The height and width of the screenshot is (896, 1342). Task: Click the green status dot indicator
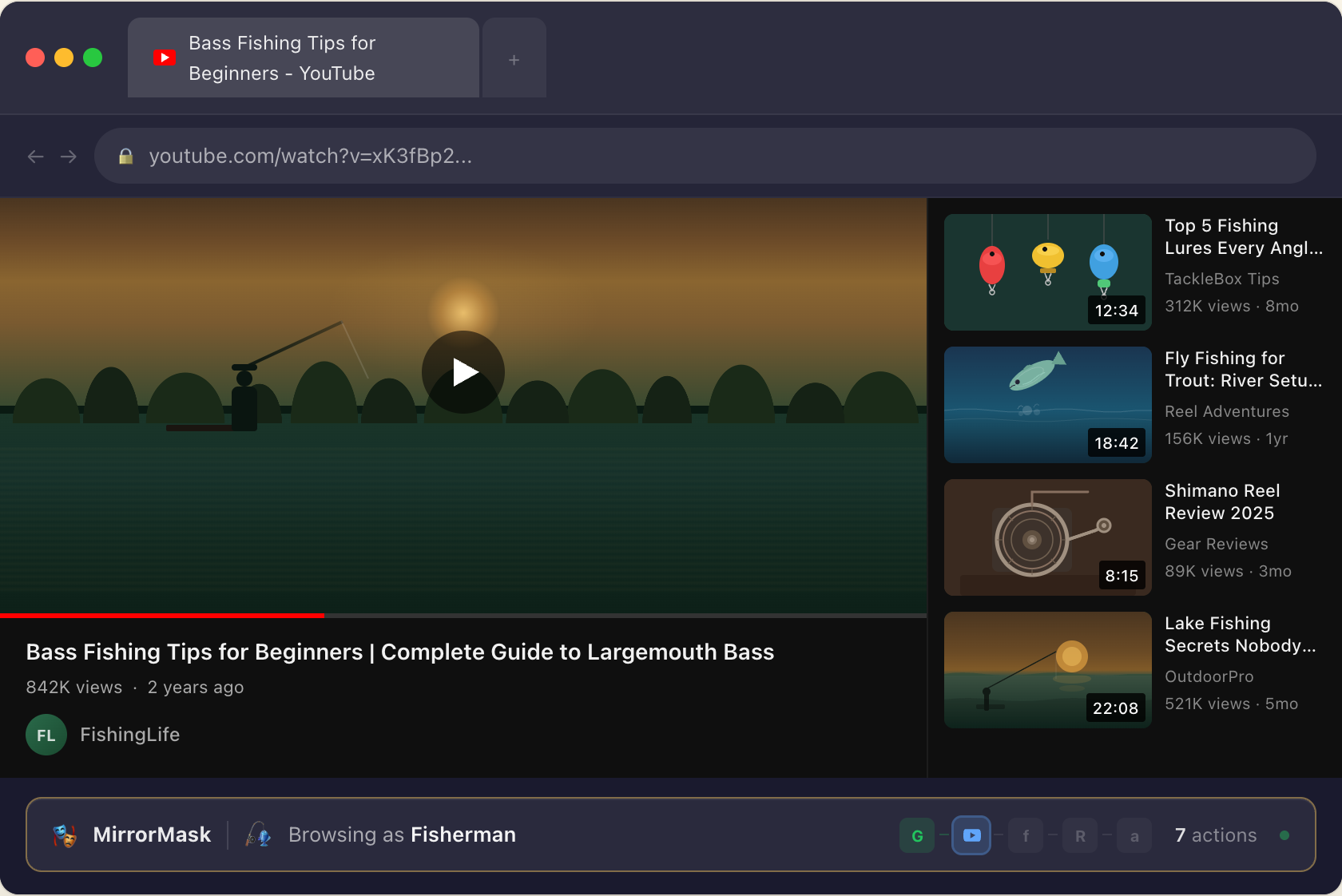tap(1284, 835)
